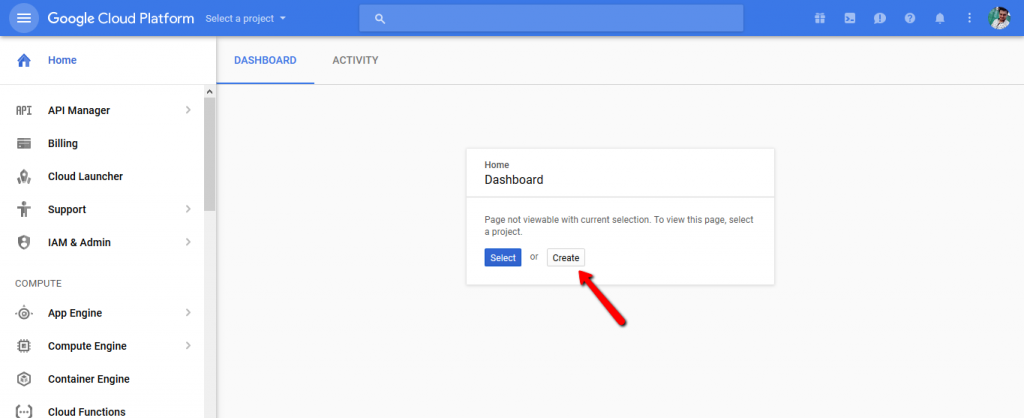Click the Billing card icon
Viewport: 1024px width, 418px height.
[x=24, y=144]
